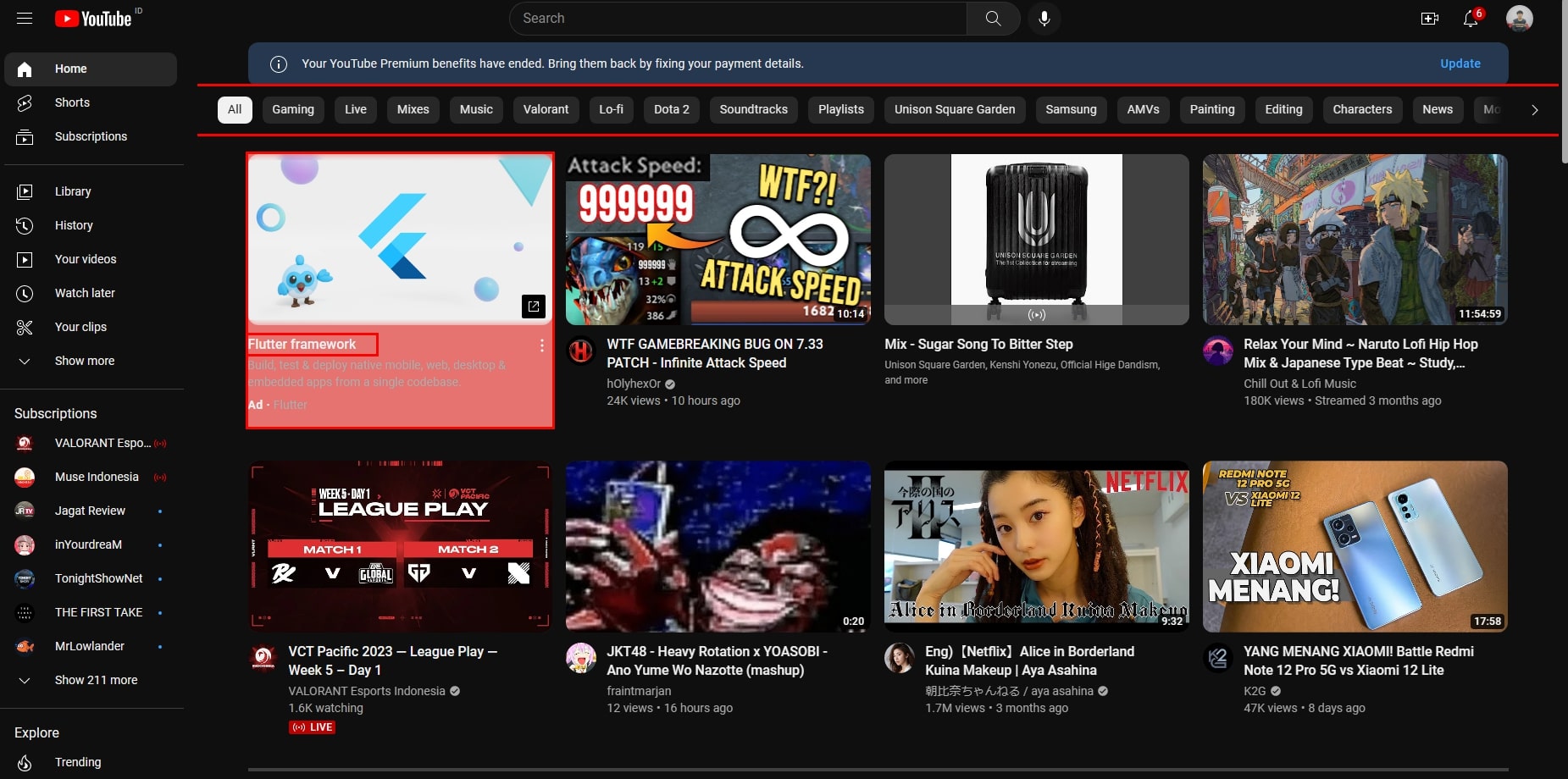Open your profile avatar menu
The width and height of the screenshot is (1568, 779).
[x=1521, y=18]
